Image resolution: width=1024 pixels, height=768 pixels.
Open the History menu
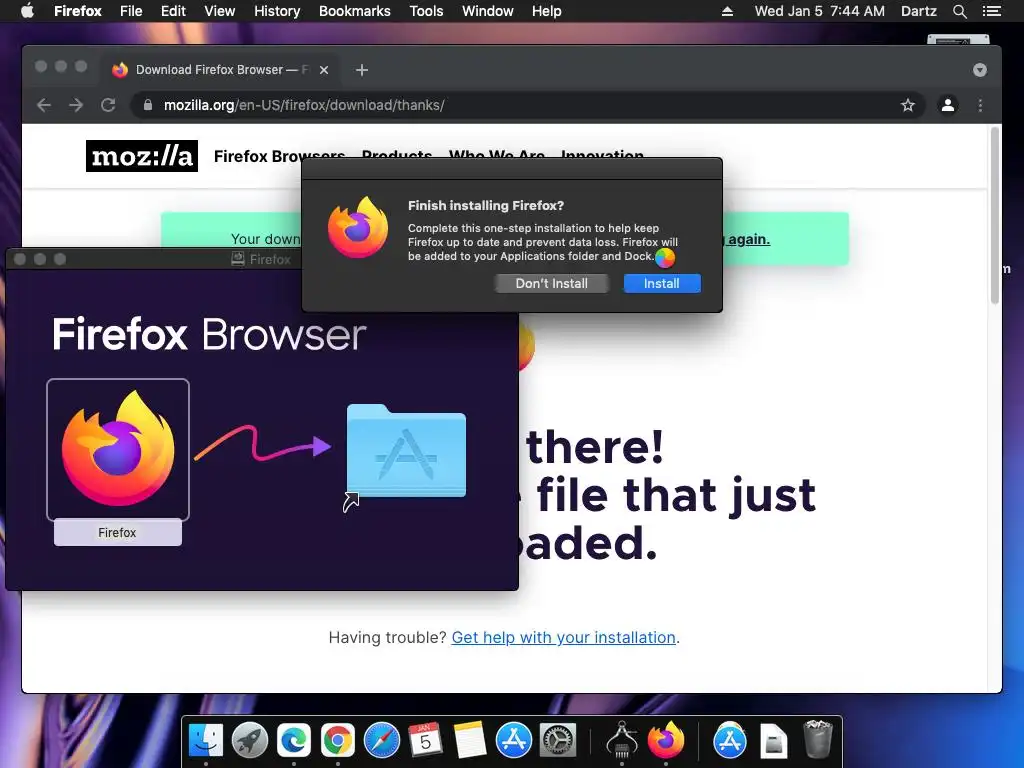277,11
